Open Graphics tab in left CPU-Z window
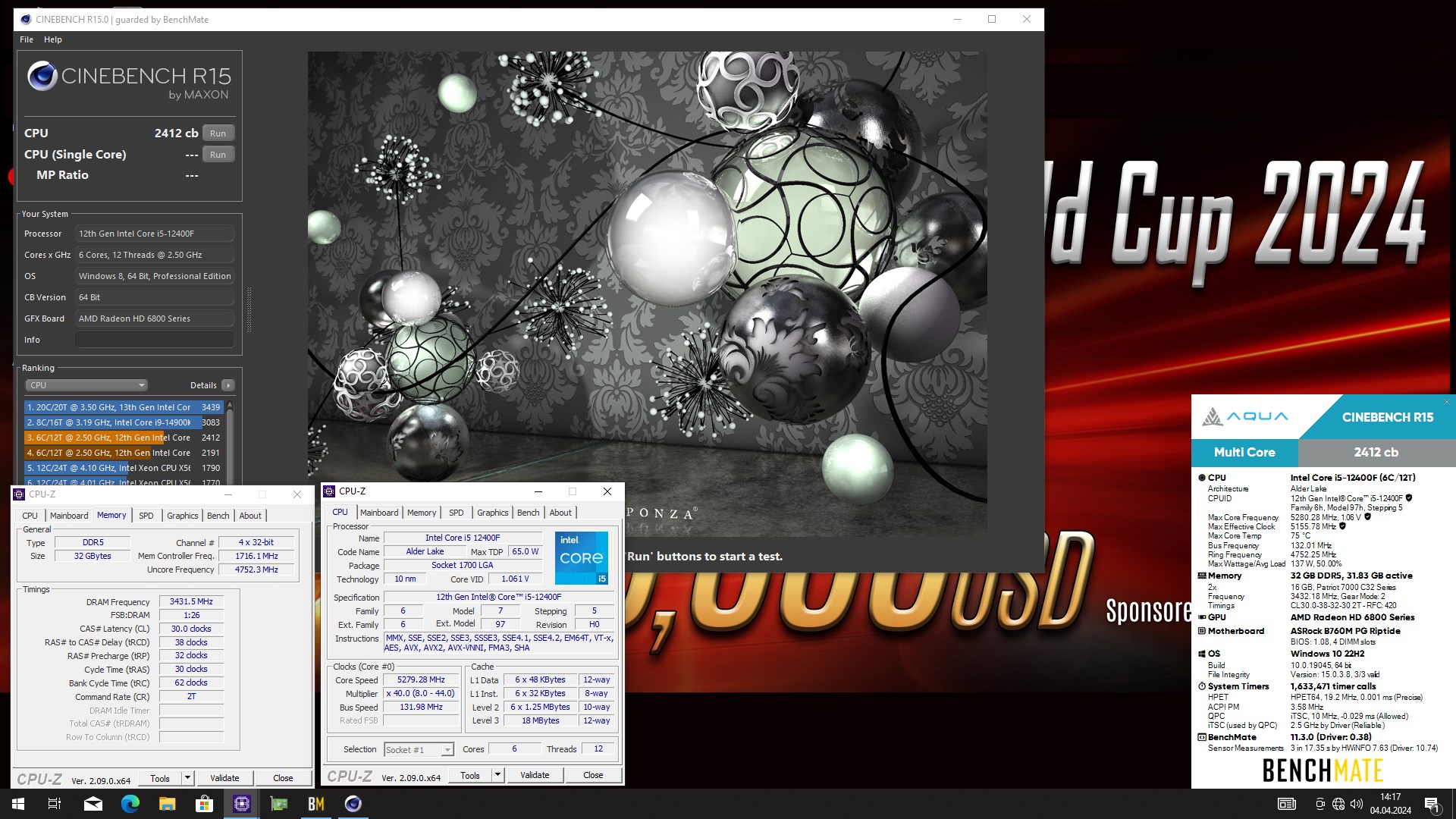 [x=182, y=516]
